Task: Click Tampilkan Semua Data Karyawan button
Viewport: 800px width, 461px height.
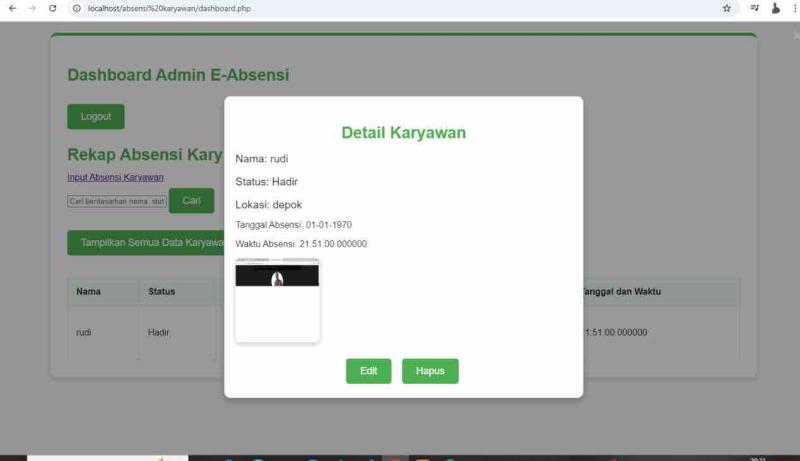Action: coord(146,242)
